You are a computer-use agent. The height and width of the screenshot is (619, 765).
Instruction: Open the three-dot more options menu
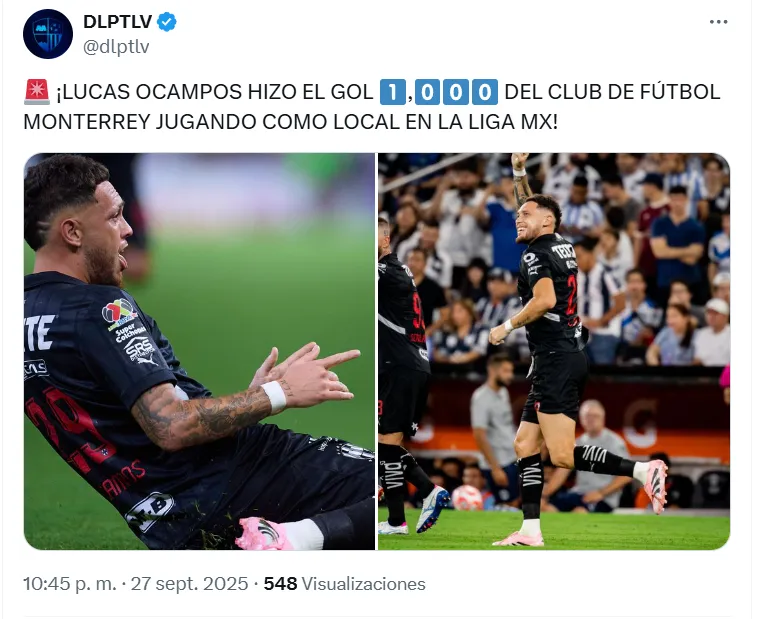click(x=718, y=22)
